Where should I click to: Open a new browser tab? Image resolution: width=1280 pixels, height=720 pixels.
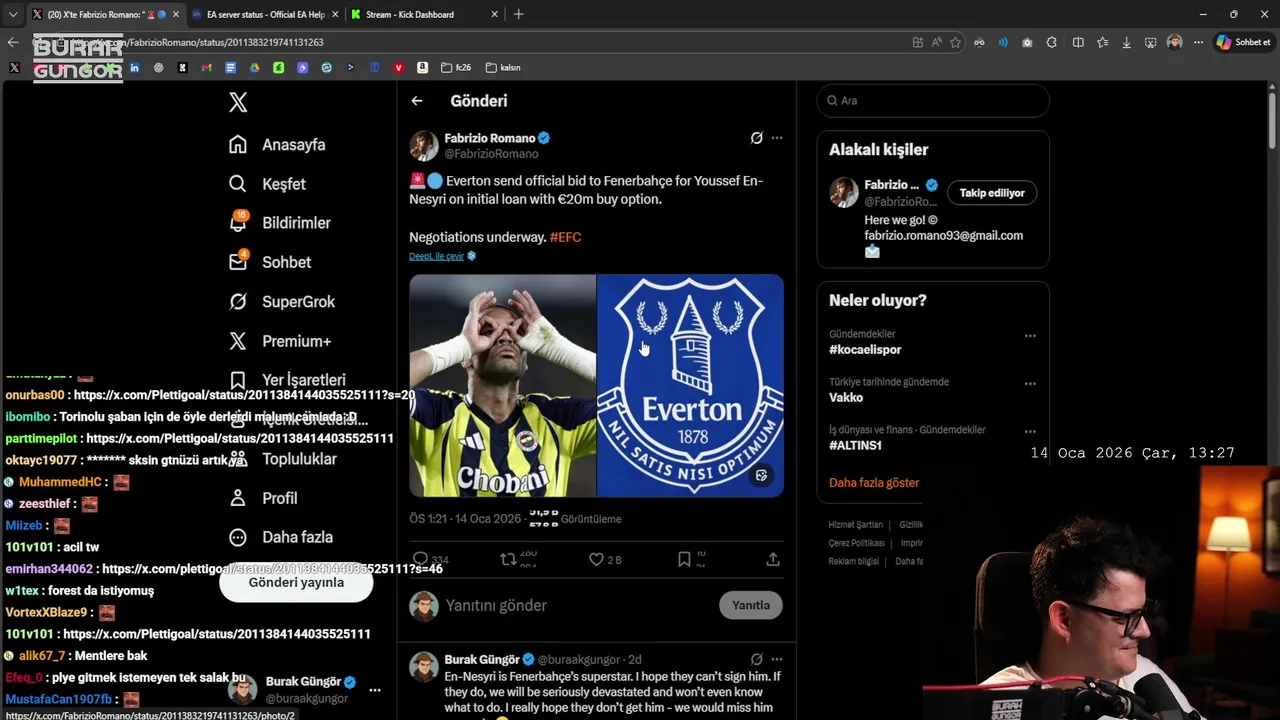(518, 14)
